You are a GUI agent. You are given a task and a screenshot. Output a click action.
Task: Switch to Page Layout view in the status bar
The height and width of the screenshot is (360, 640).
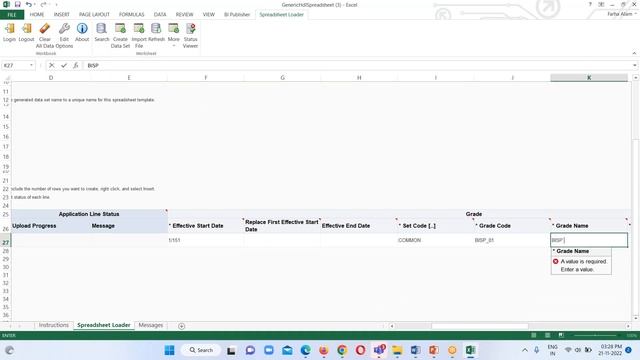[547, 335]
